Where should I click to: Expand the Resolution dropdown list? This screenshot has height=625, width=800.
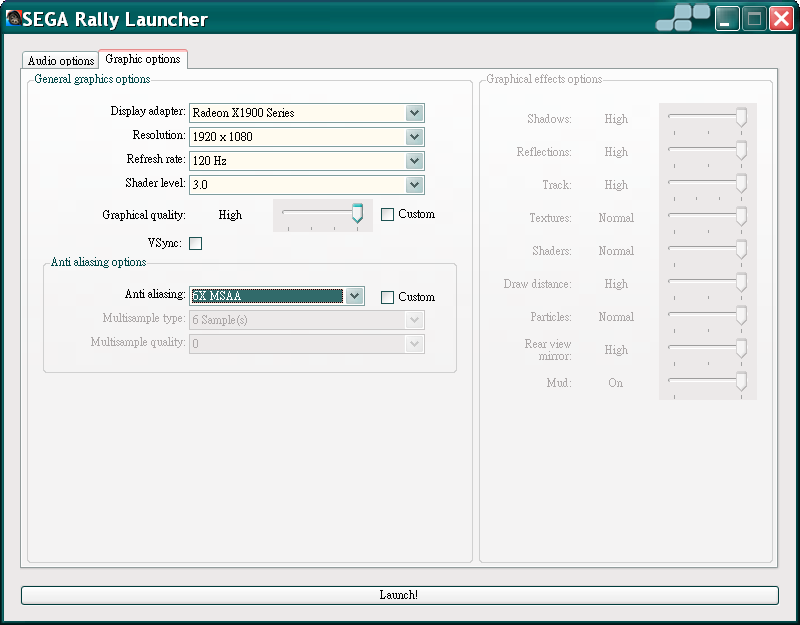coord(414,137)
